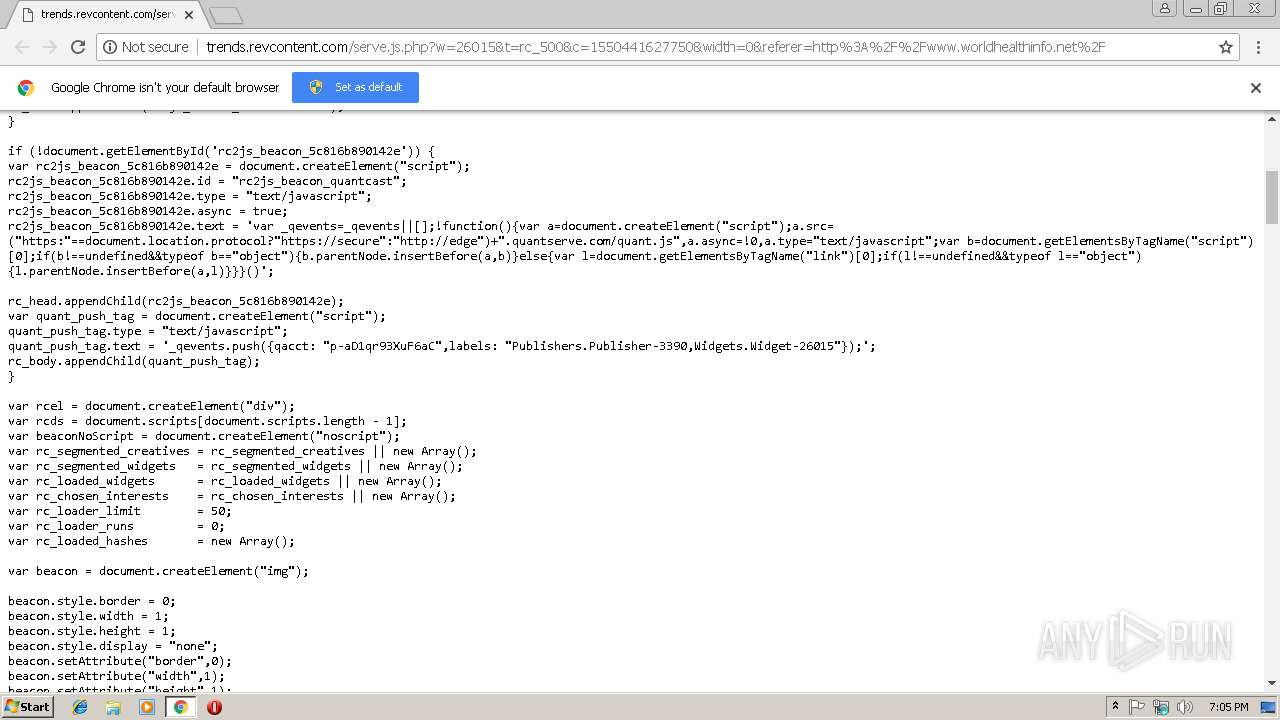The width and height of the screenshot is (1280, 720).
Task: Reload the page with the refresh icon
Action: (x=78, y=47)
